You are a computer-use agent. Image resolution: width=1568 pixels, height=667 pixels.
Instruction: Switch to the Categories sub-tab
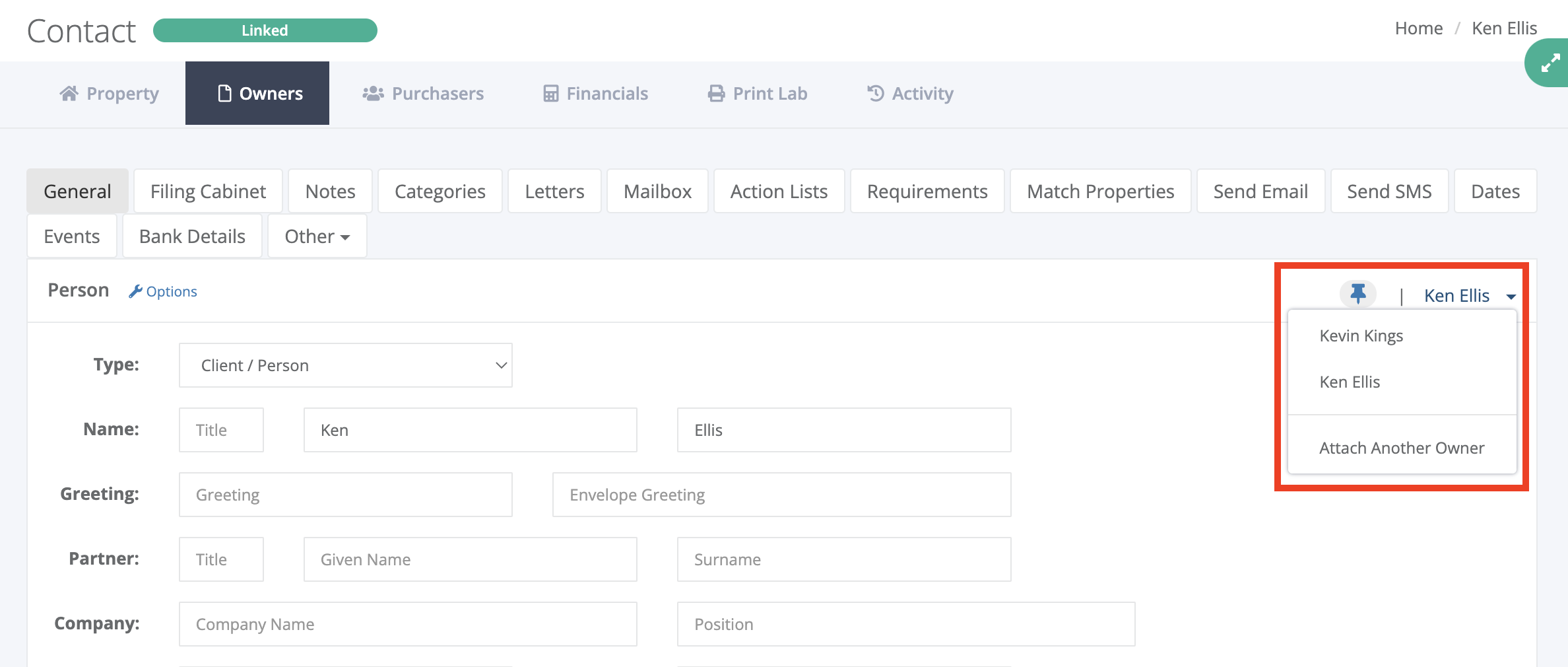tap(440, 192)
